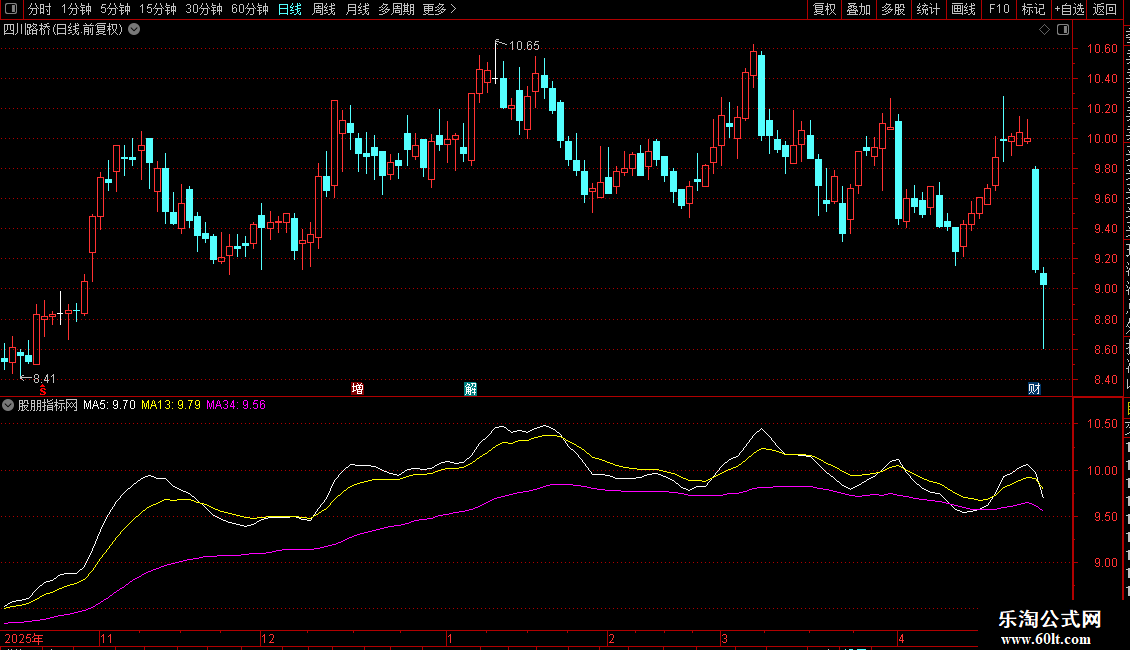Click the red S marker below the chart
This screenshot has width=1130, height=650.
coord(43,389)
